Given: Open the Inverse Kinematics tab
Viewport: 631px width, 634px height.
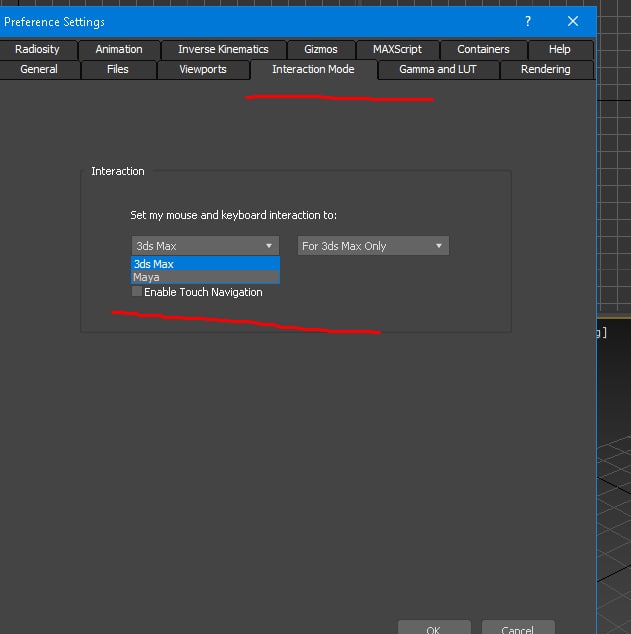Looking at the screenshot, I should [x=223, y=49].
